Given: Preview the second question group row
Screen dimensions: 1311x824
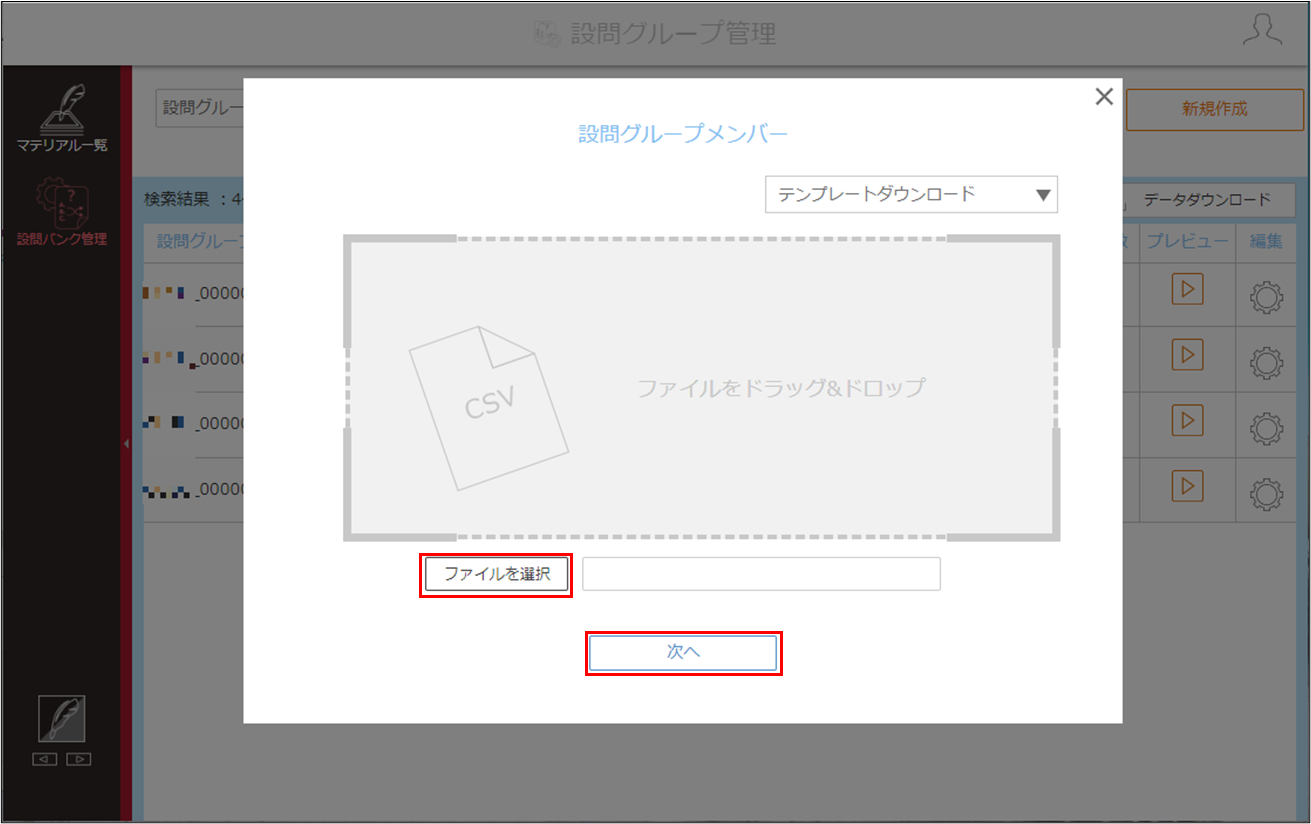Looking at the screenshot, I should (x=1187, y=355).
